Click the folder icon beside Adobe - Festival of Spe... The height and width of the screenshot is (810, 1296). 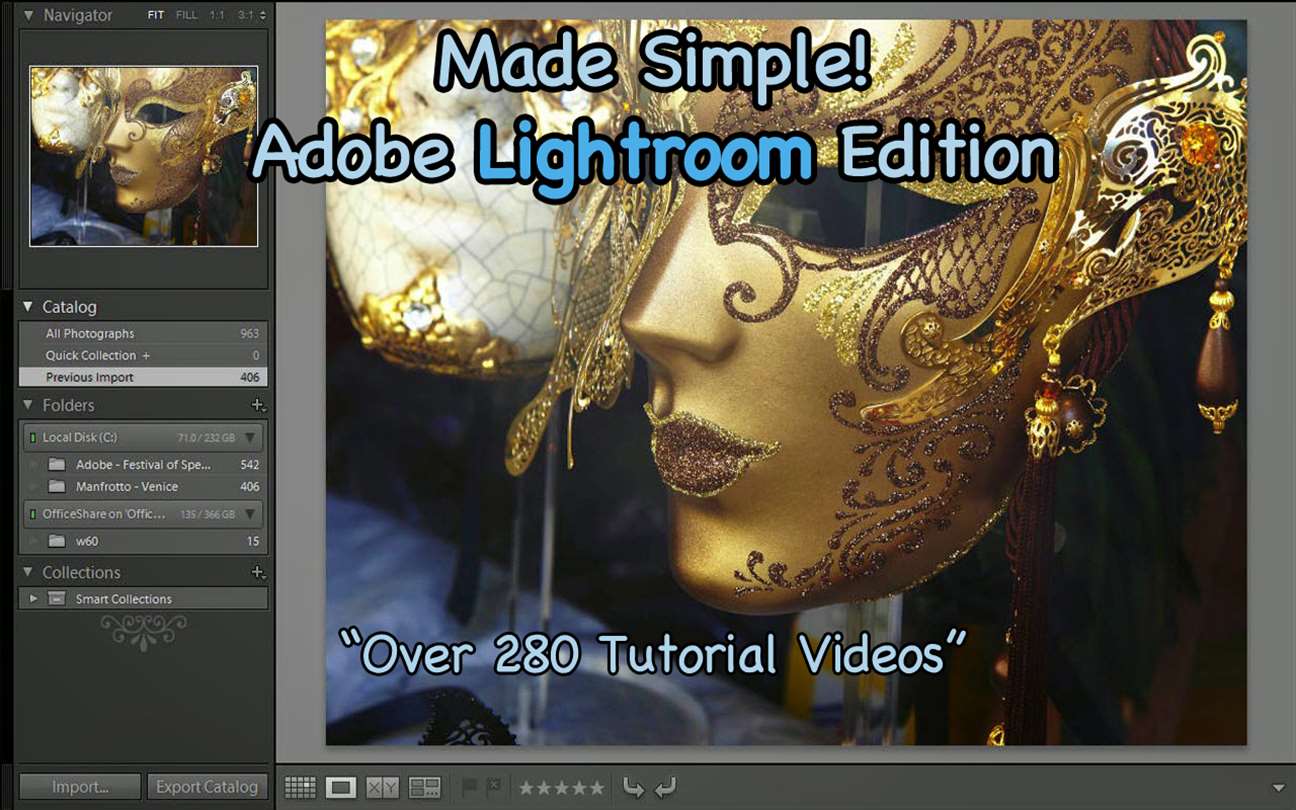(x=57, y=465)
